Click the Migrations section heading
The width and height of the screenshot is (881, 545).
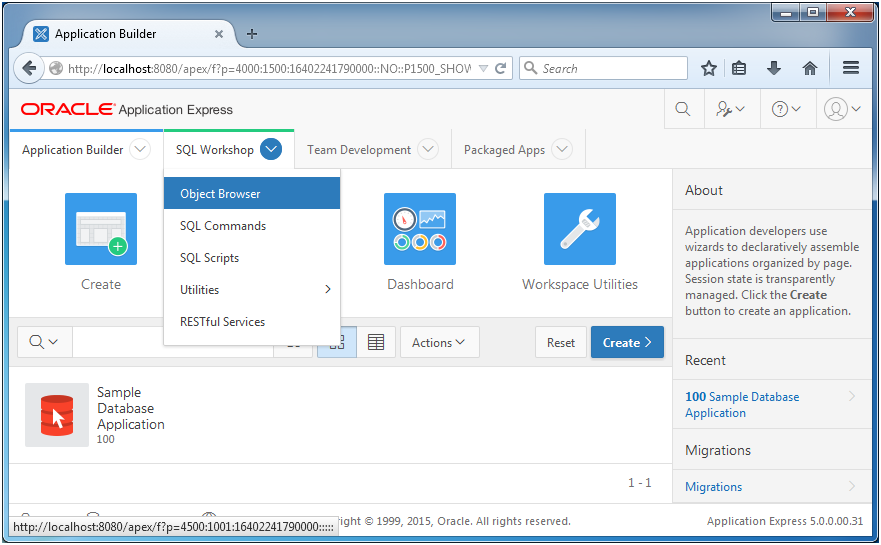point(717,450)
